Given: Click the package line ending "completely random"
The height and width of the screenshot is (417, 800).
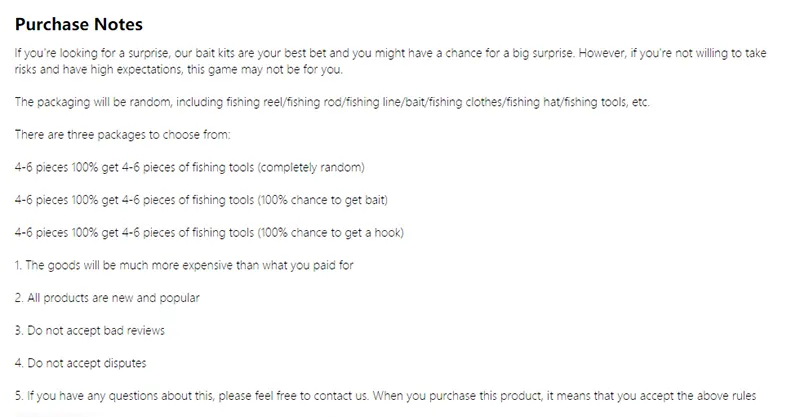Looking at the screenshot, I should pyautogui.click(x=190, y=167).
